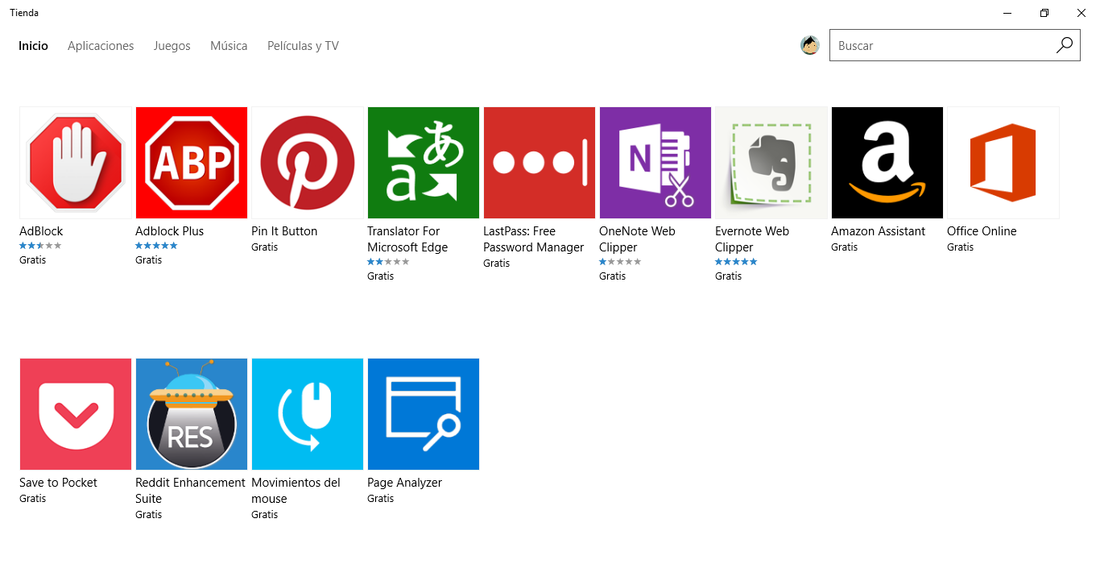
Task: Open the purple OneNote Web Clipper icon
Action: tap(655, 163)
